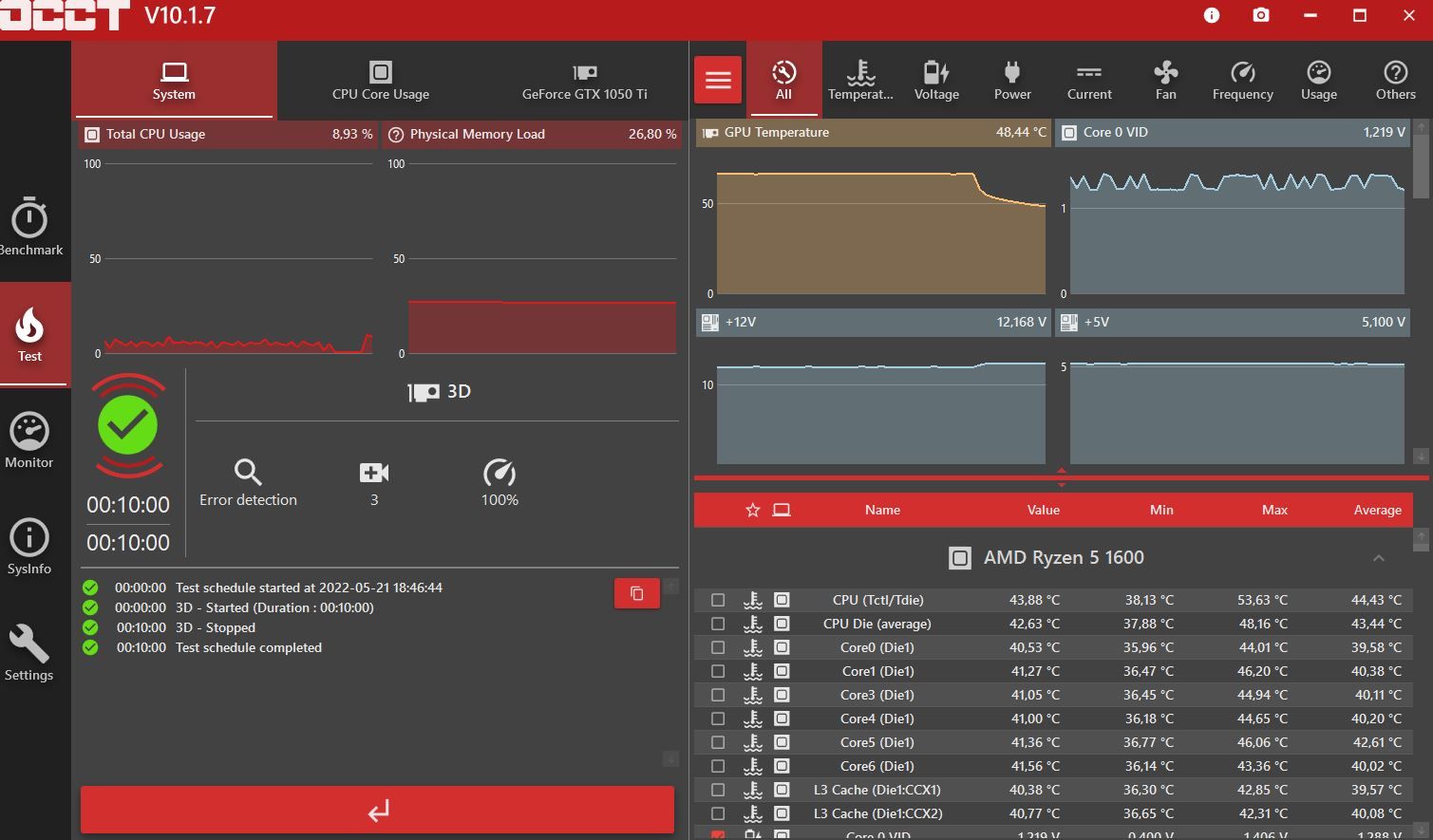Click the monitor column header icon
The height and width of the screenshot is (840, 1433).
(782, 510)
